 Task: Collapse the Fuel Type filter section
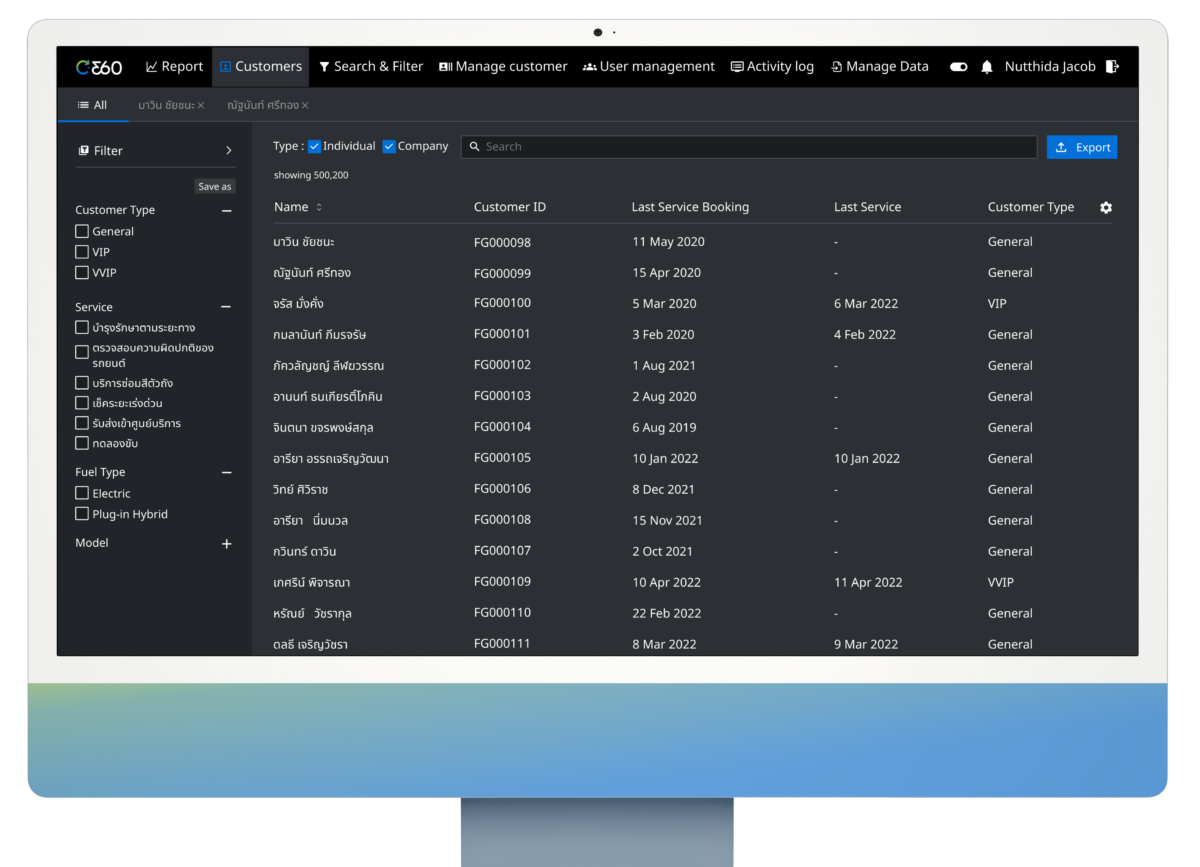click(x=226, y=473)
